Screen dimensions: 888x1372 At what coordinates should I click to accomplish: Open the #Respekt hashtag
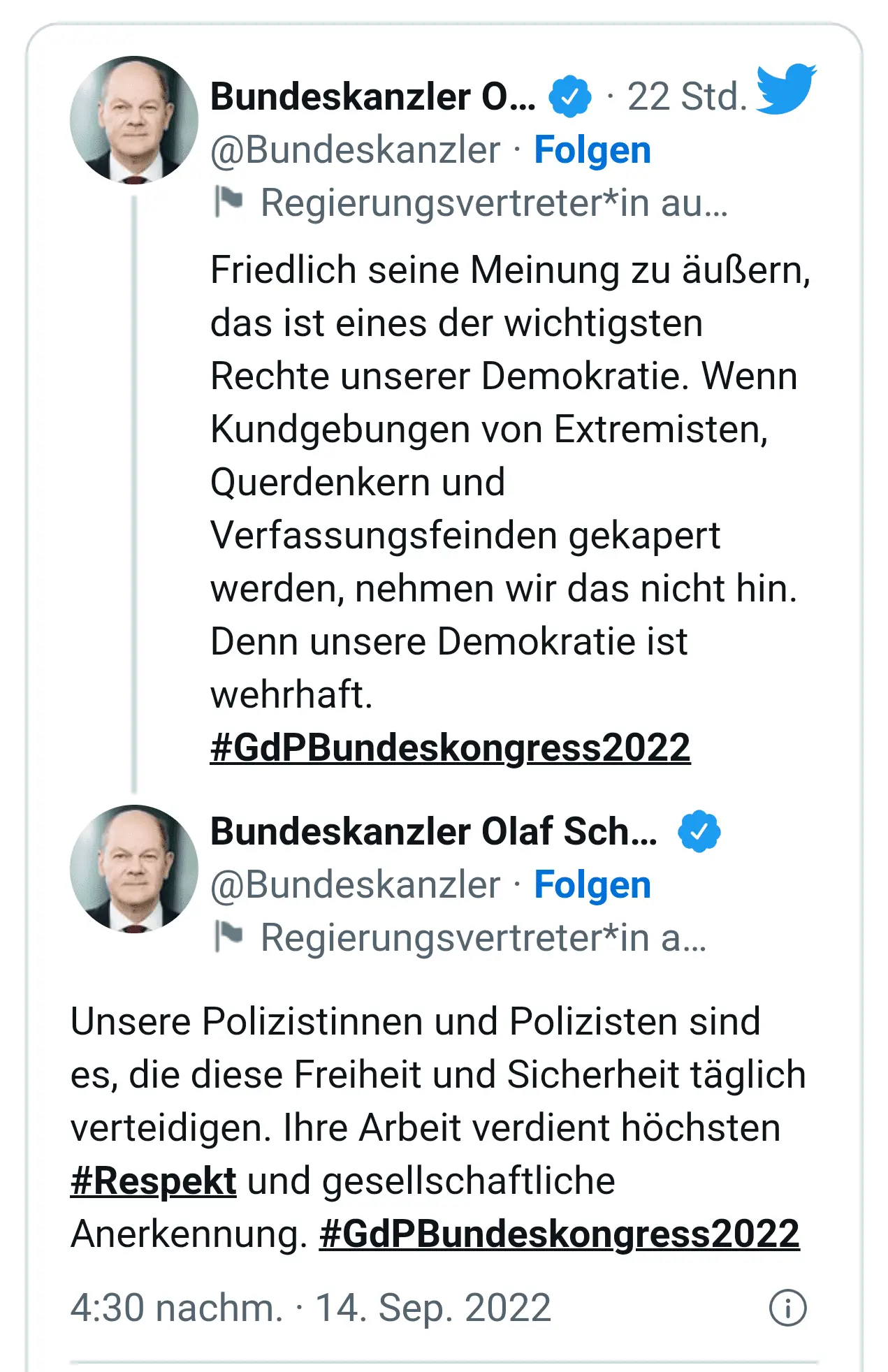point(154,1181)
